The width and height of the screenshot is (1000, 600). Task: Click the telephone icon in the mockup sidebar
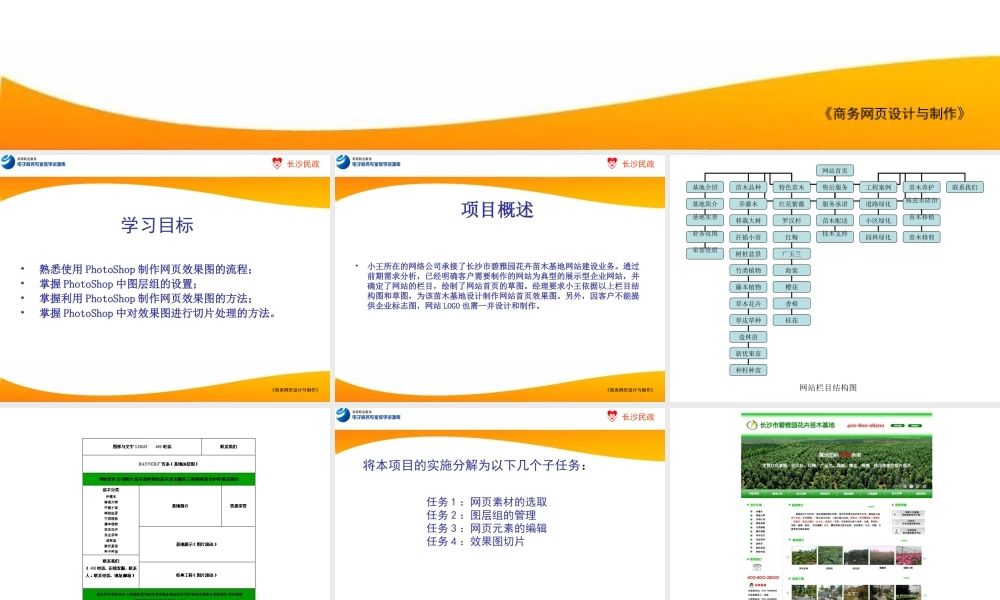click(x=756, y=566)
